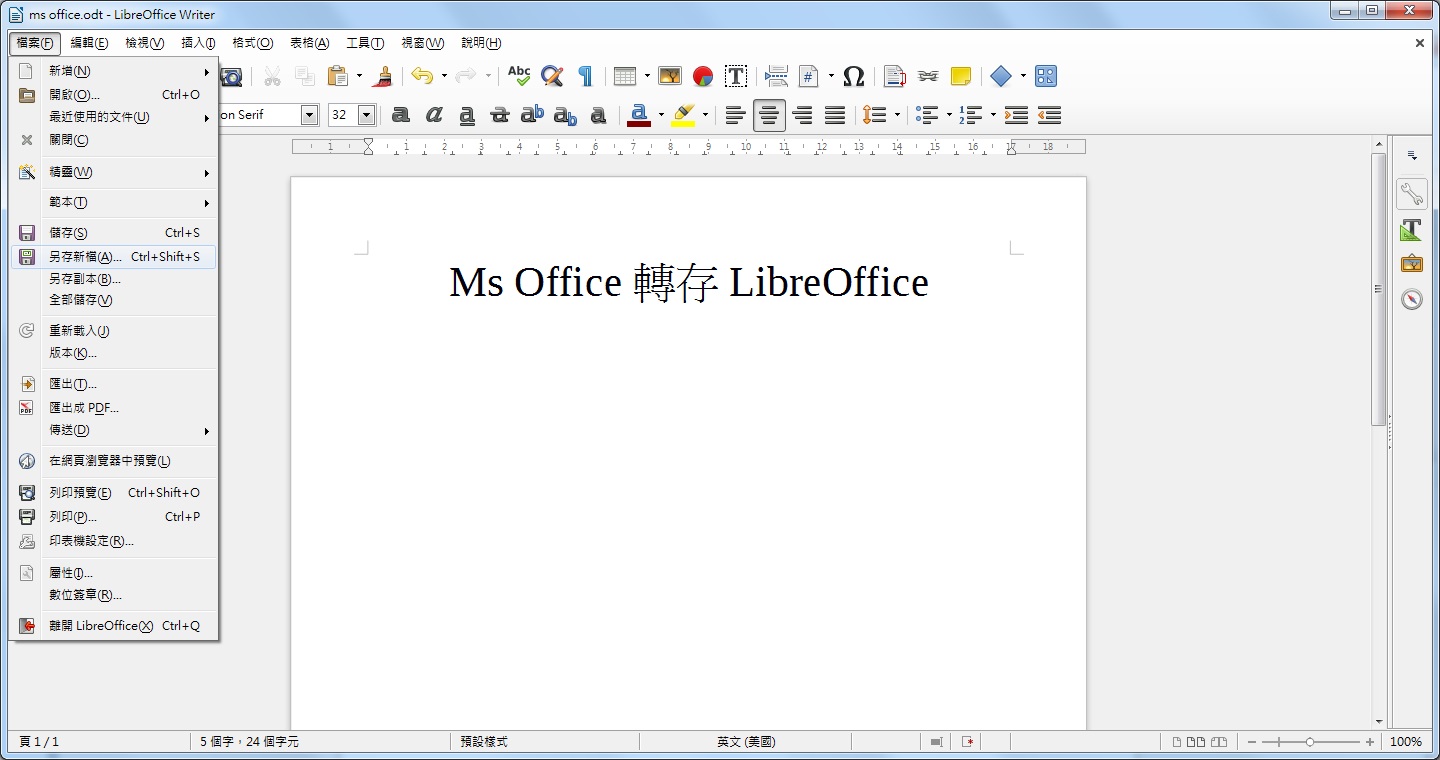Click the spelling check (Abc) icon
Screen dimensions: 1440x760
tap(518, 76)
